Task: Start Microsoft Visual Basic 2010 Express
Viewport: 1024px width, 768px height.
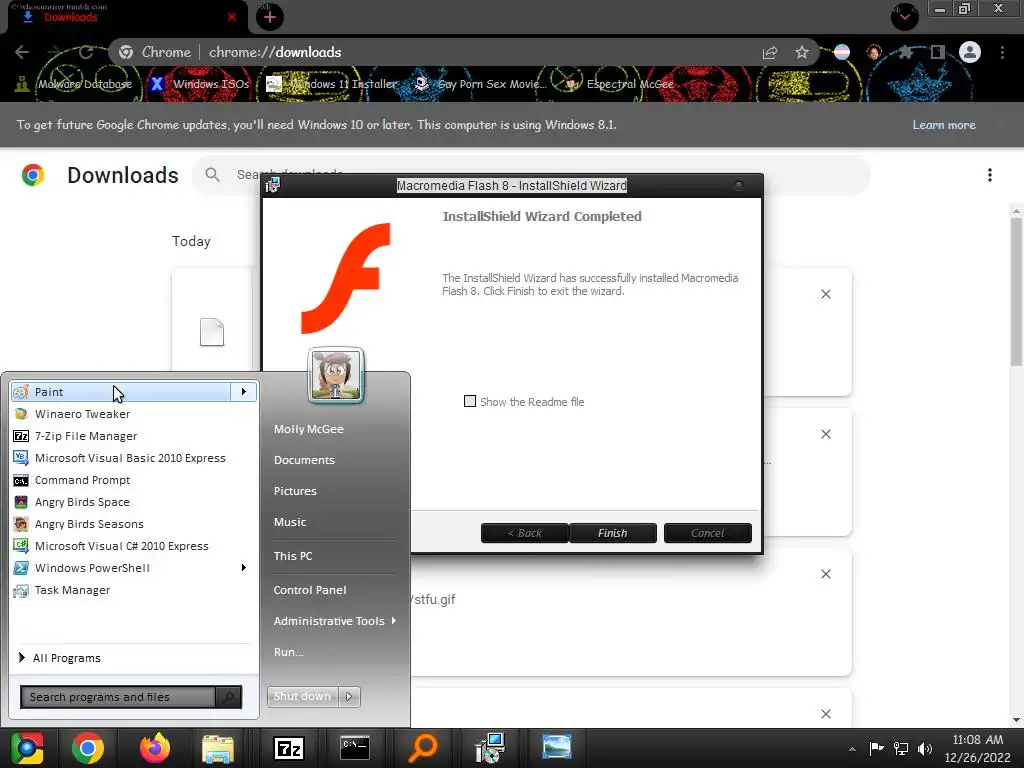Action: tap(130, 458)
